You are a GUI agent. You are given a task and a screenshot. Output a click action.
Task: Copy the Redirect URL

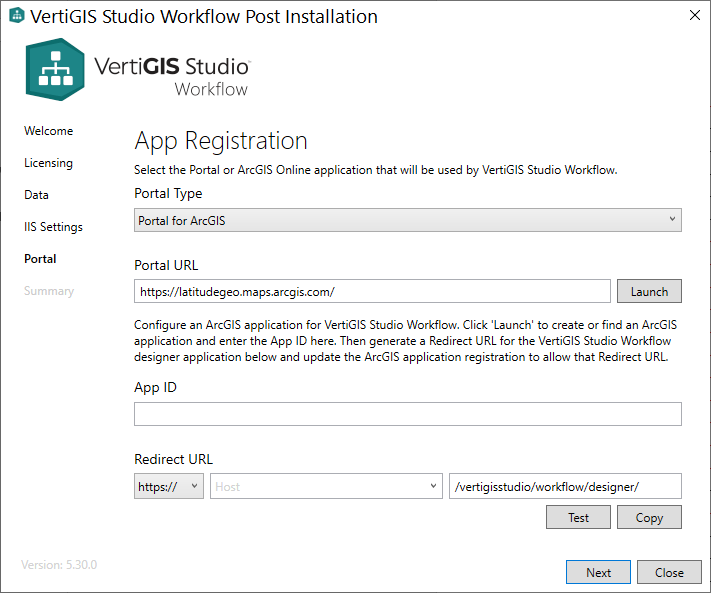pos(649,517)
